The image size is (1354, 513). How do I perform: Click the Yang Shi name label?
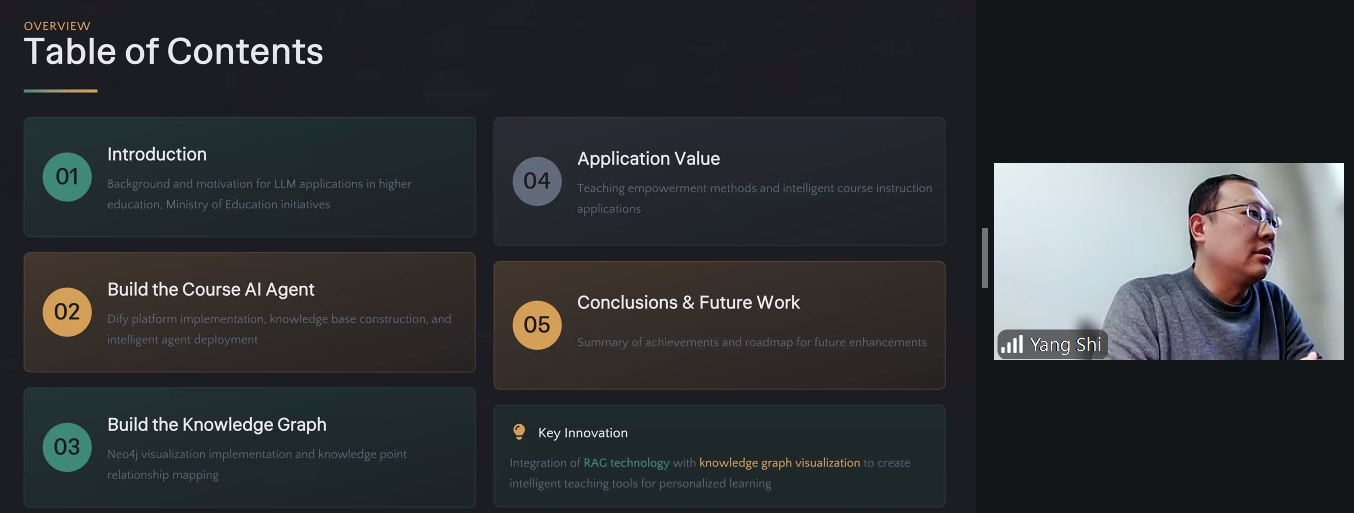[1065, 345]
